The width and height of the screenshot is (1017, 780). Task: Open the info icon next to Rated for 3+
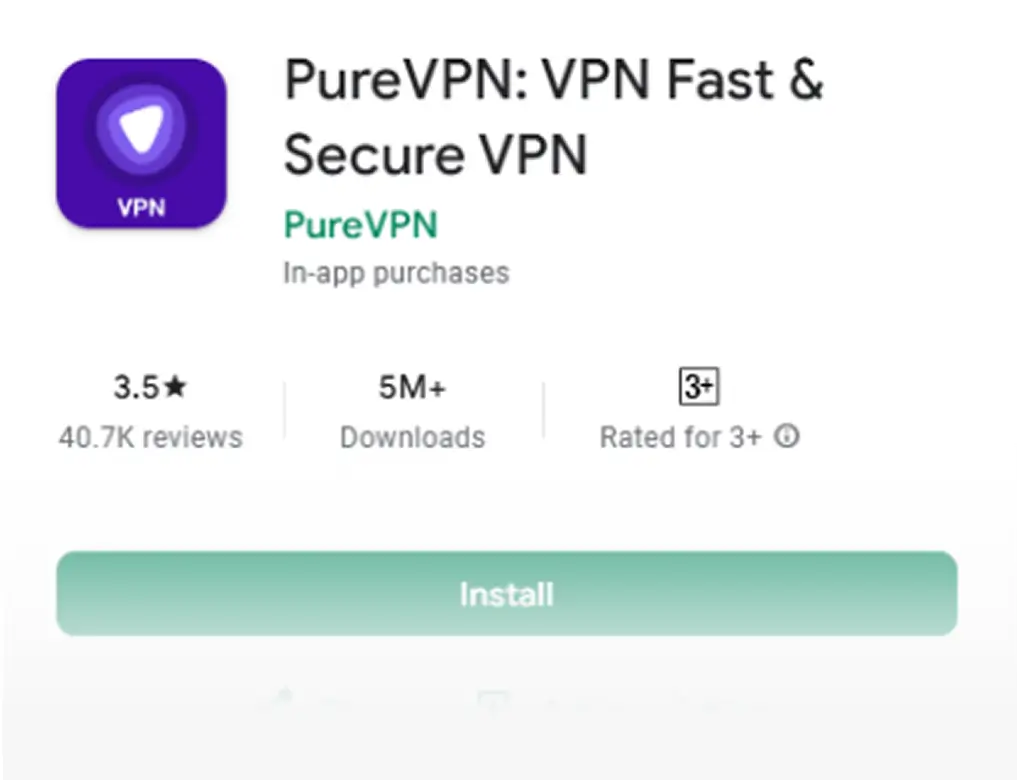(x=786, y=436)
